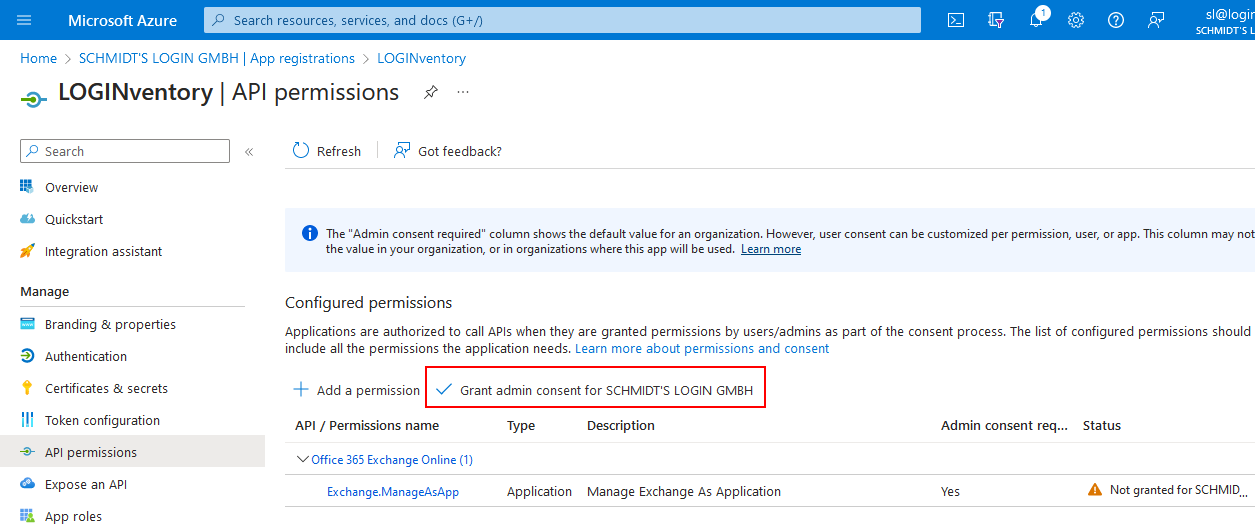Image resolution: width=1255 pixels, height=529 pixels.
Task: Open Cloud Shell from the top bar
Action: click(x=956, y=20)
